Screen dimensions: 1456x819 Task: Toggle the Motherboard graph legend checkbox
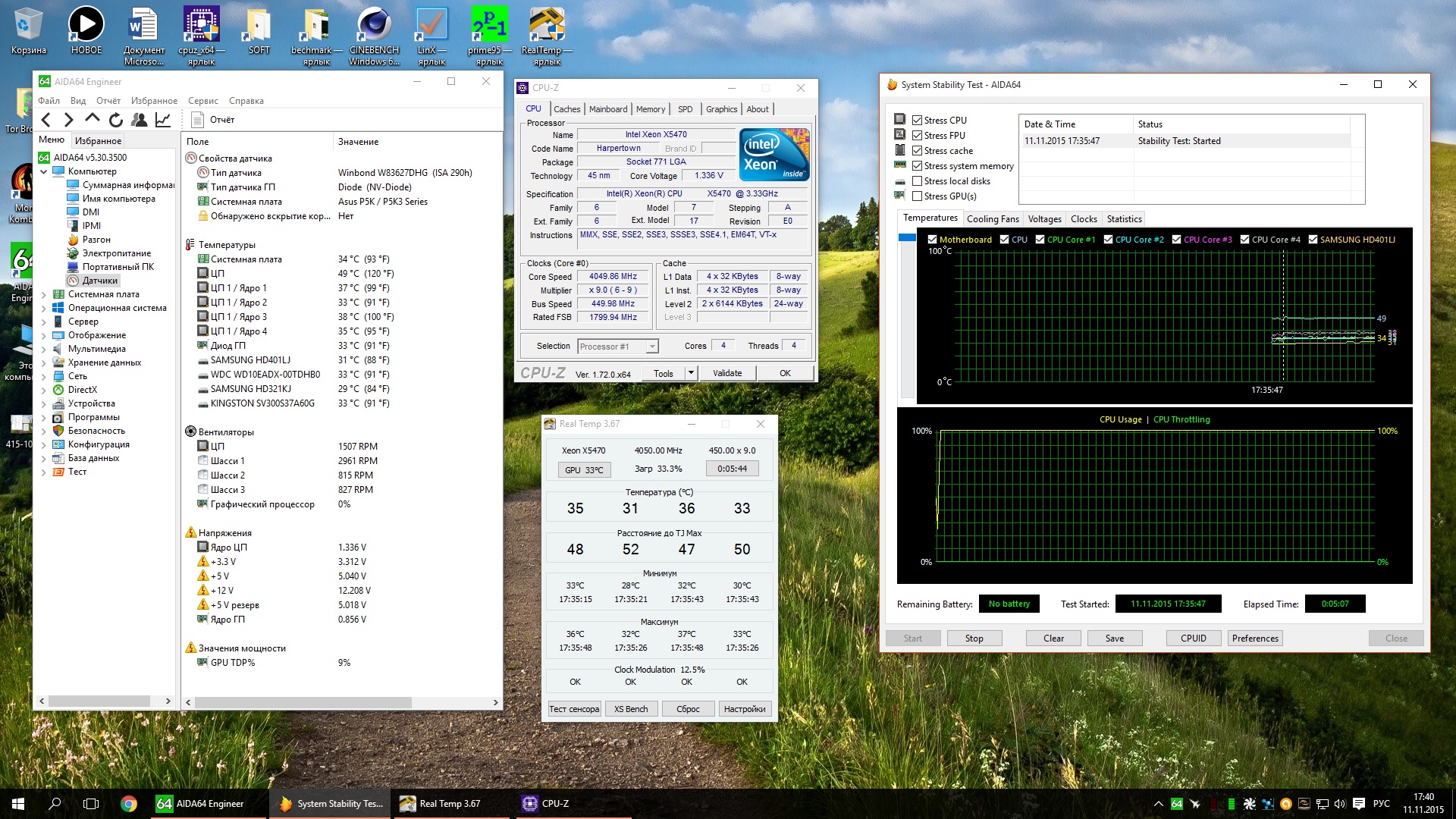(x=932, y=240)
